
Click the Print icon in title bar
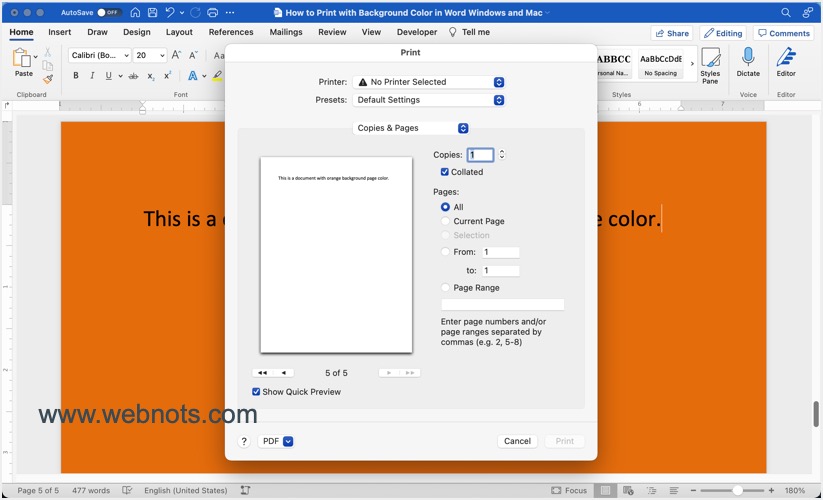click(212, 13)
